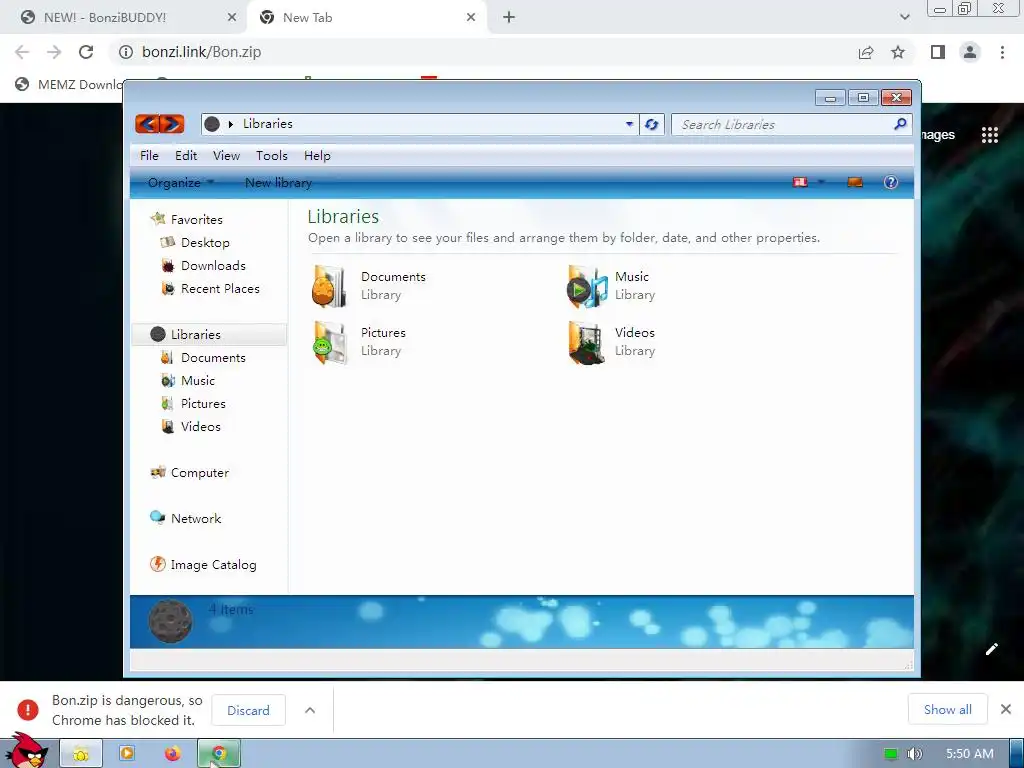Select the Music library icon
1024x768 pixels.
[x=587, y=286]
